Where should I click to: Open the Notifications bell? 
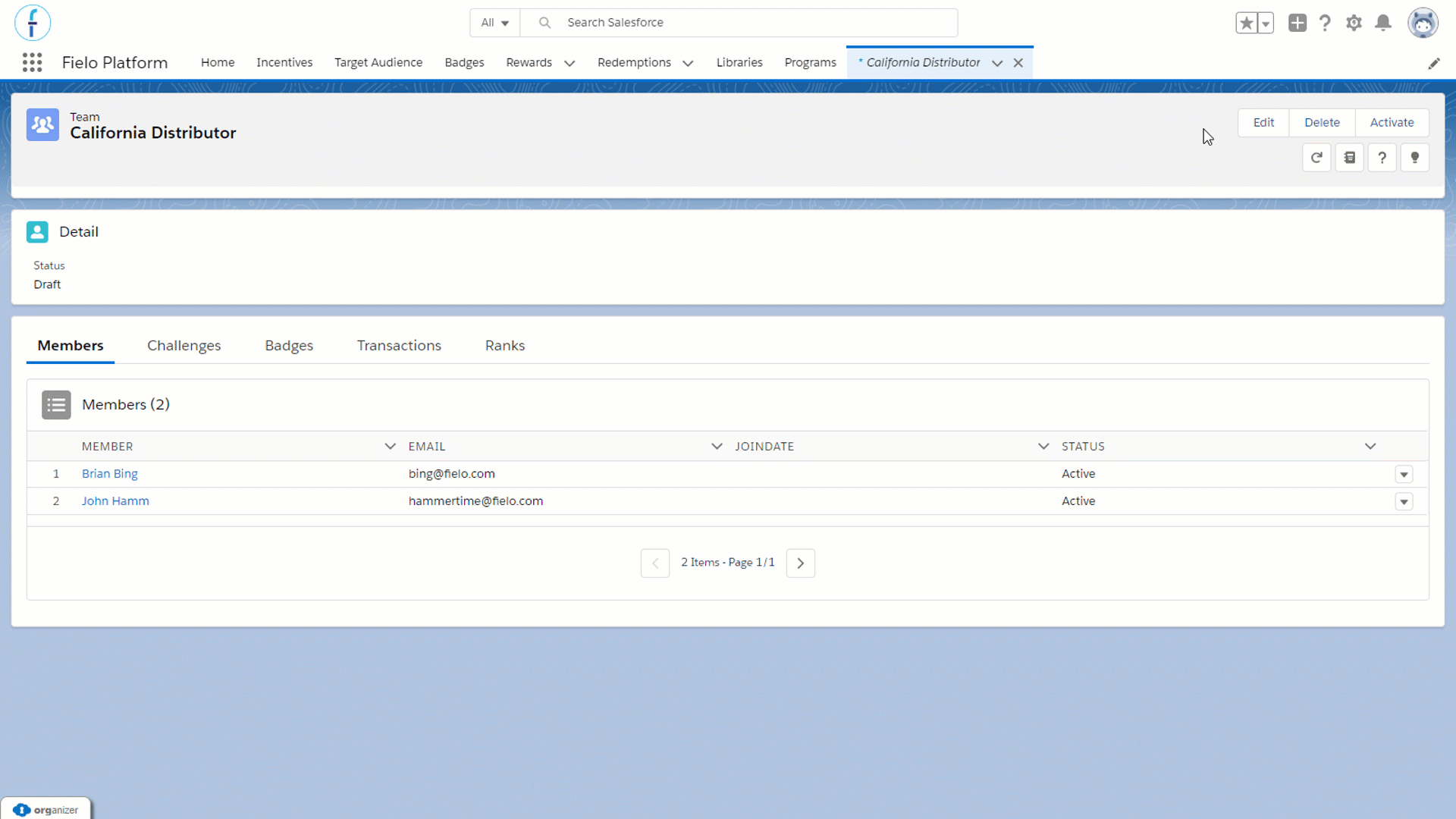click(1383, 23)
